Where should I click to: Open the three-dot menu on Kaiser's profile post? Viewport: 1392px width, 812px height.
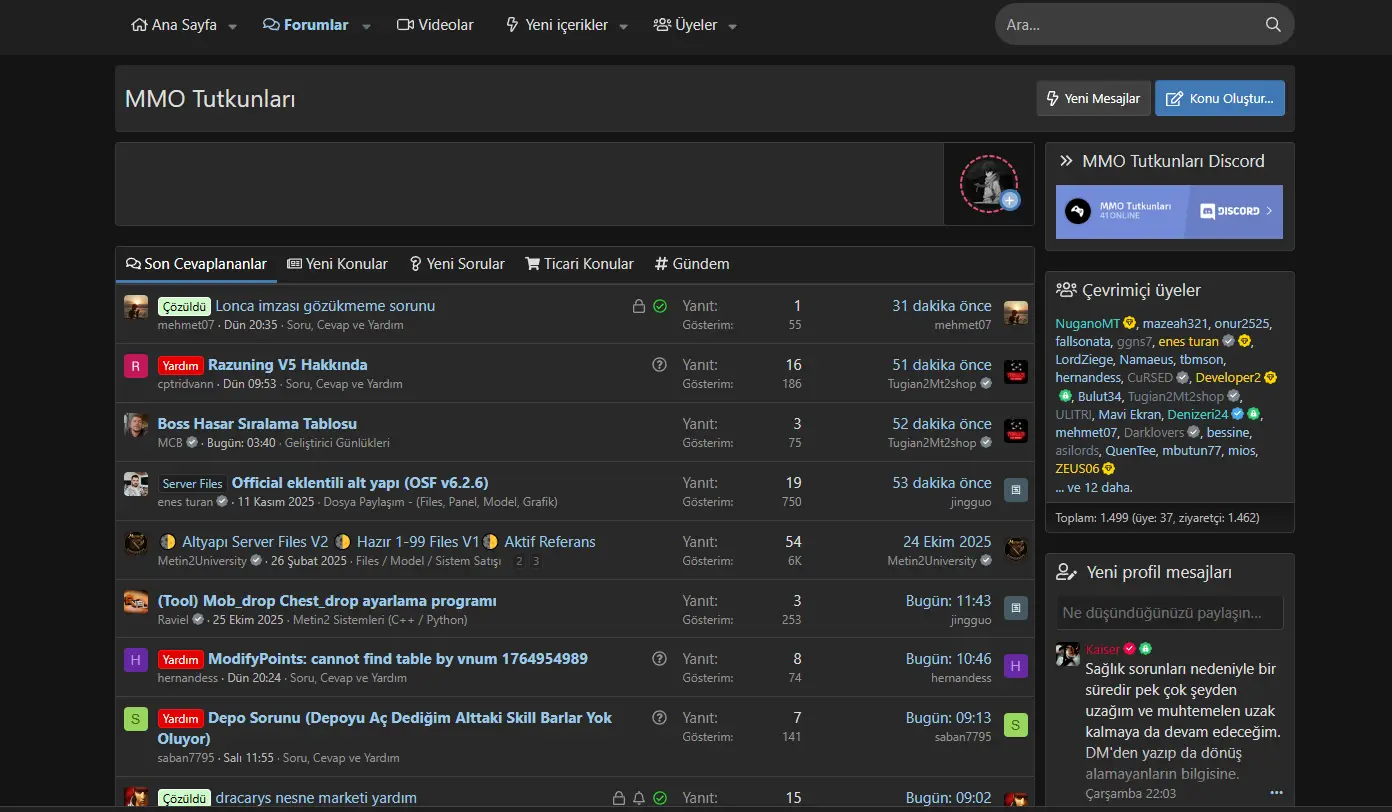point(1275,793)
